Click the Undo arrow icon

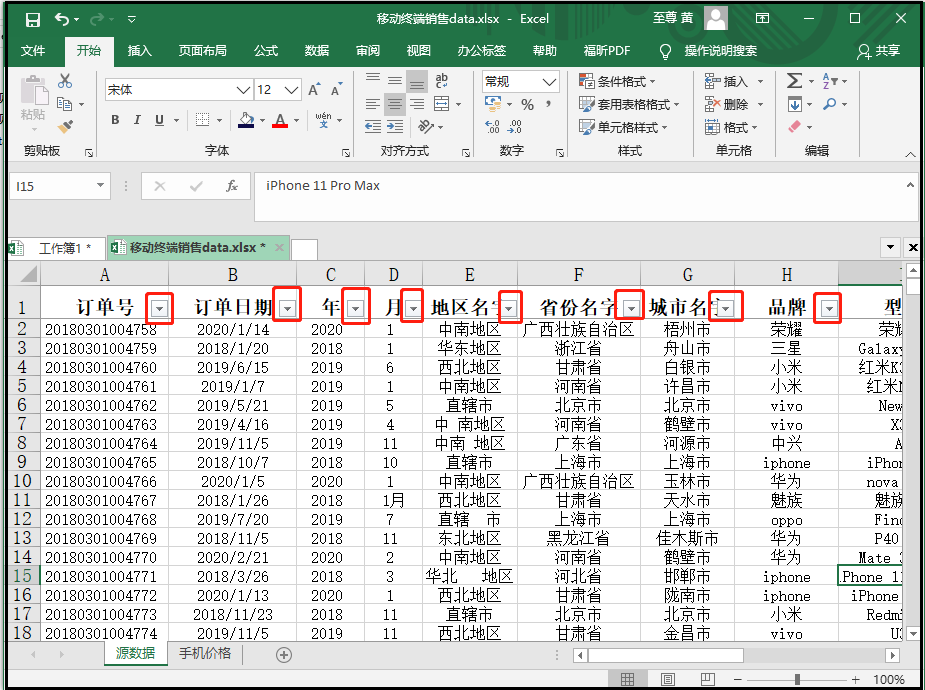[63, 19]
